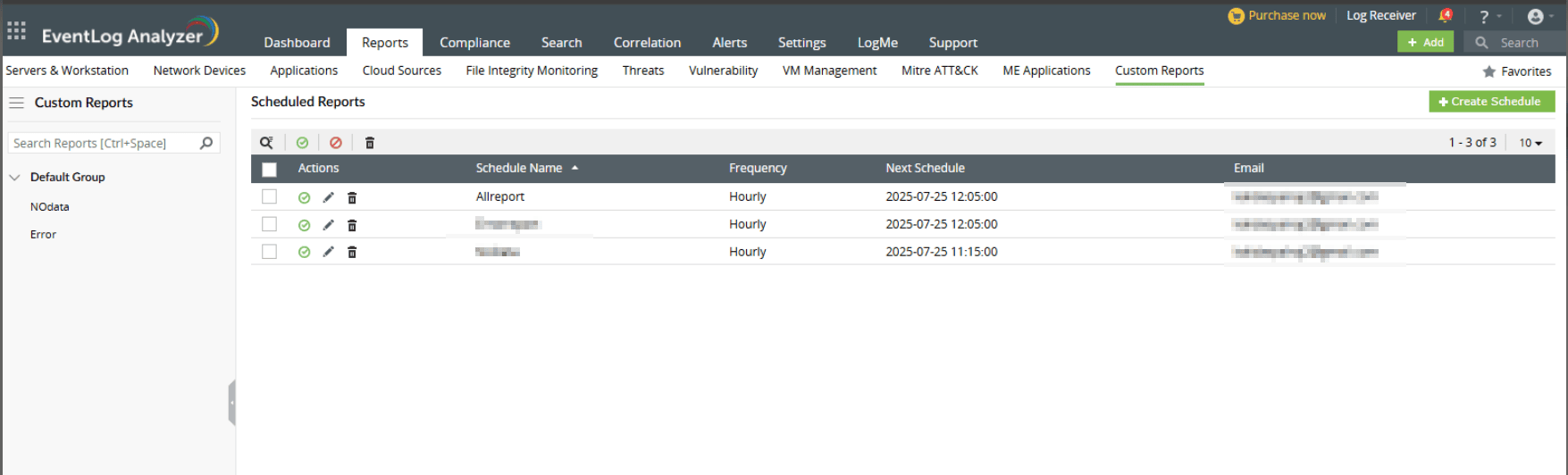Image resolution: width=1568 pixels, height=475 pixels.
Task: Check the third schedule row checkbox
Action: 269,252
